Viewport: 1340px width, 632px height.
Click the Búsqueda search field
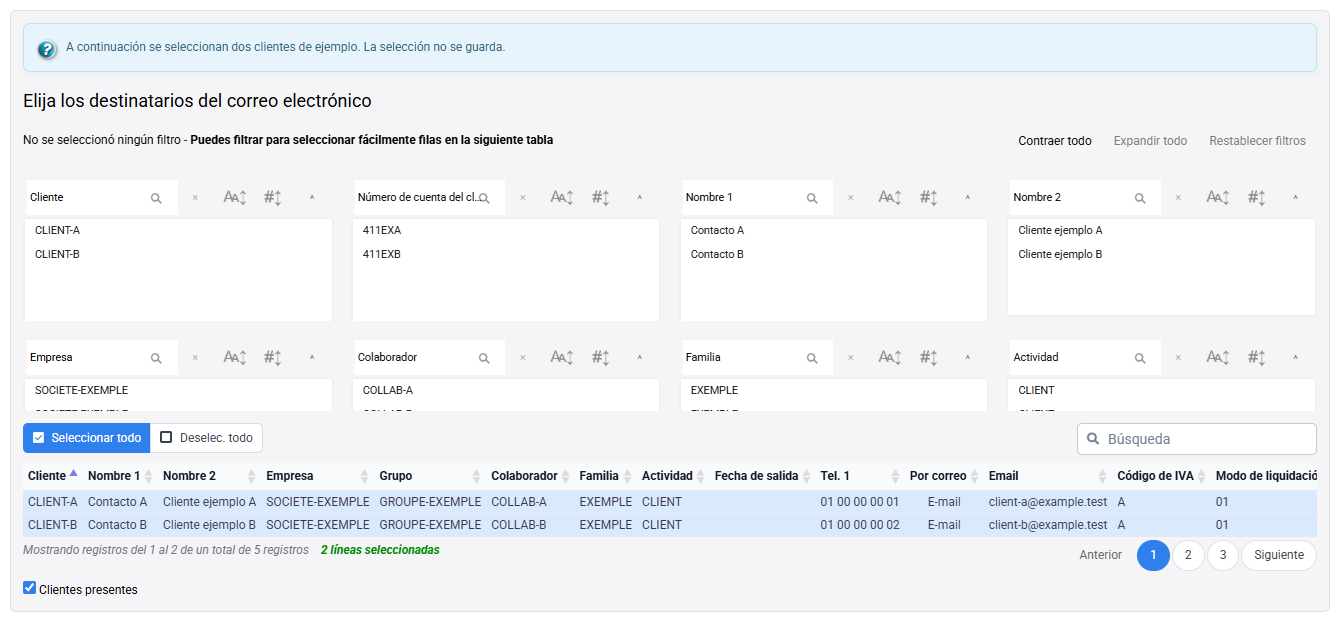click(1197, 439)
